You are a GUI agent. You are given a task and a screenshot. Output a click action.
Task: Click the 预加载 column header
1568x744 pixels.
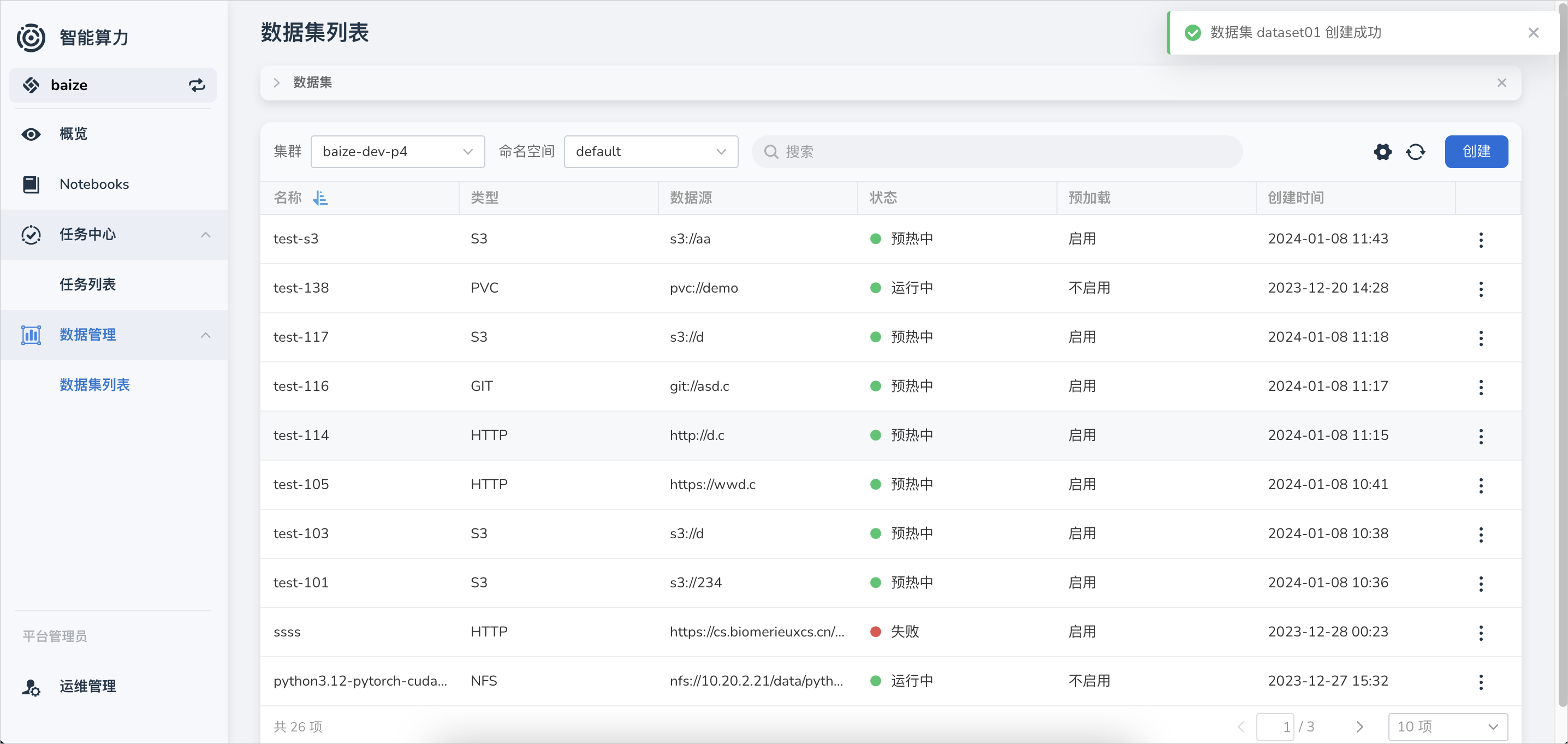tap(1090, 198)
